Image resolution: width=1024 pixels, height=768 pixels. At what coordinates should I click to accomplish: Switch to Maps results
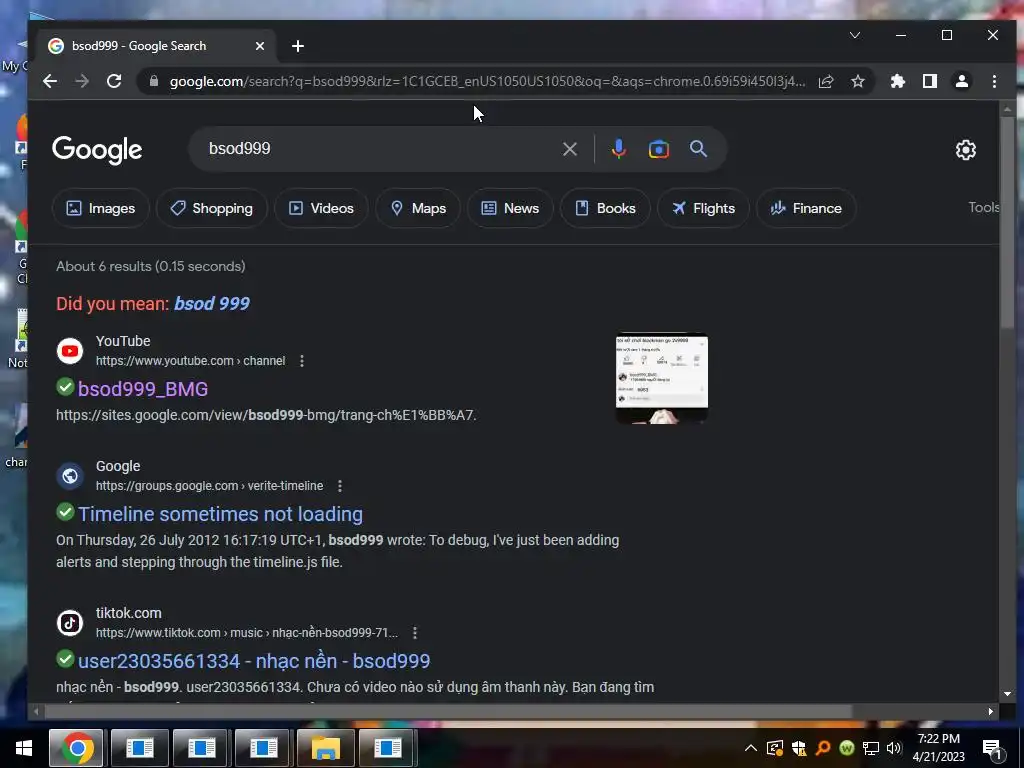click(x=418, y=208)
